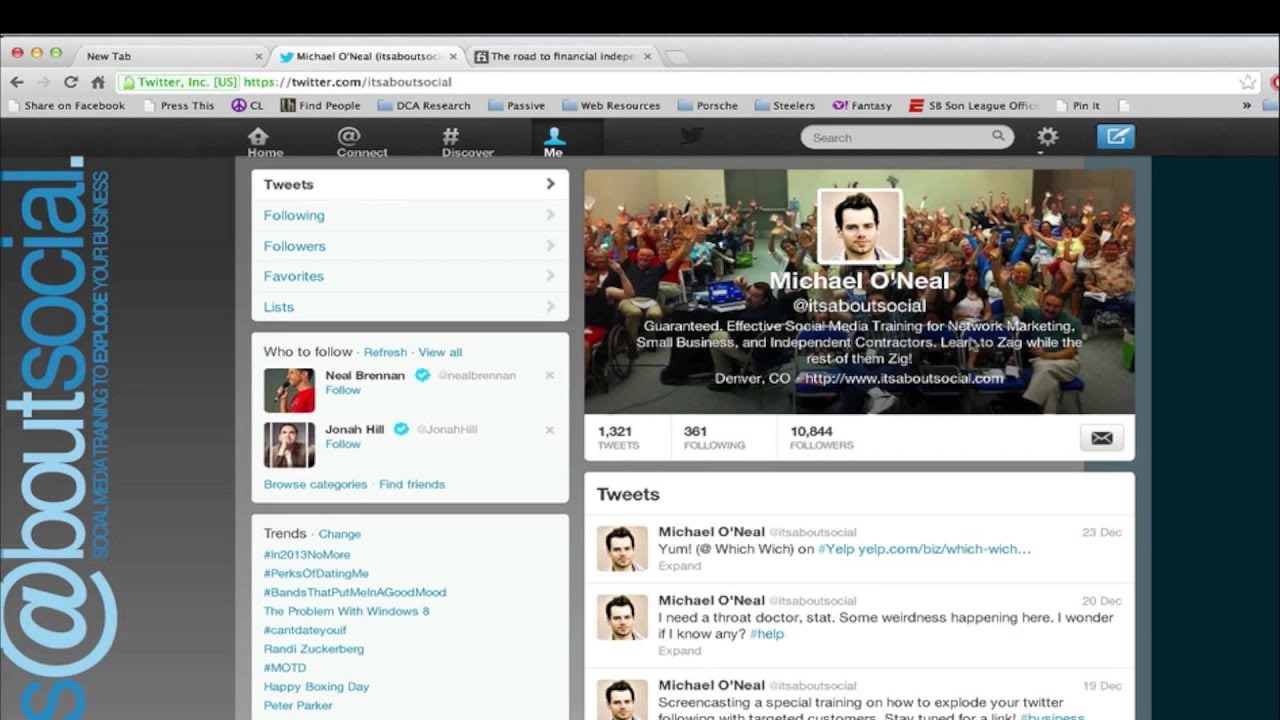
Task: Open the Following list
Action: coord(410,215)
